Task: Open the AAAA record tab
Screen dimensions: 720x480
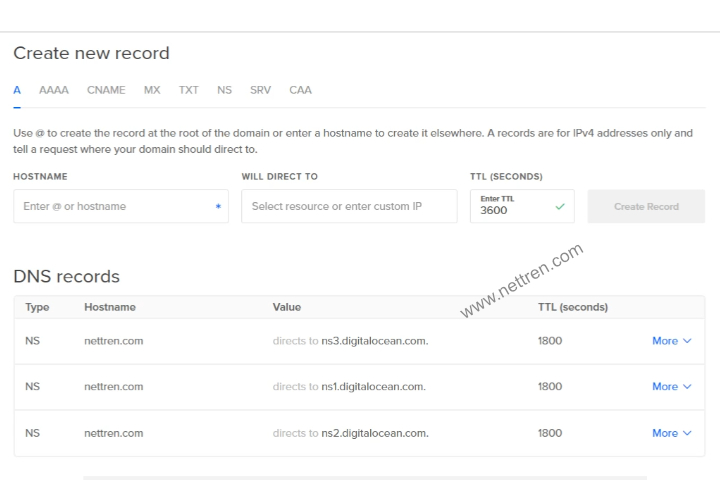Action: pyautogui.click(x=54, y=90)
